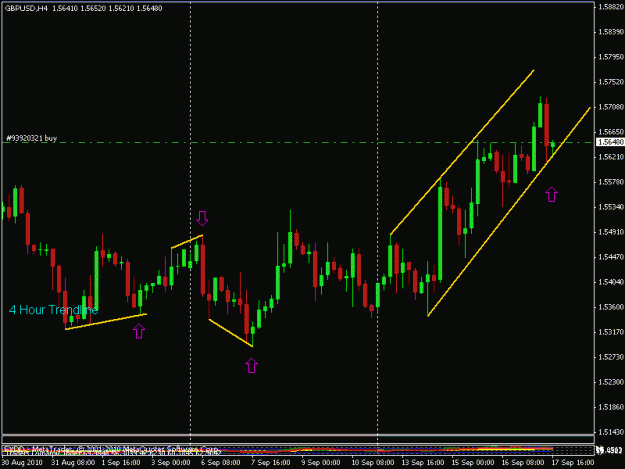
Task: Click the '16 Sep 08:00' time label
Action: point(523,463)
